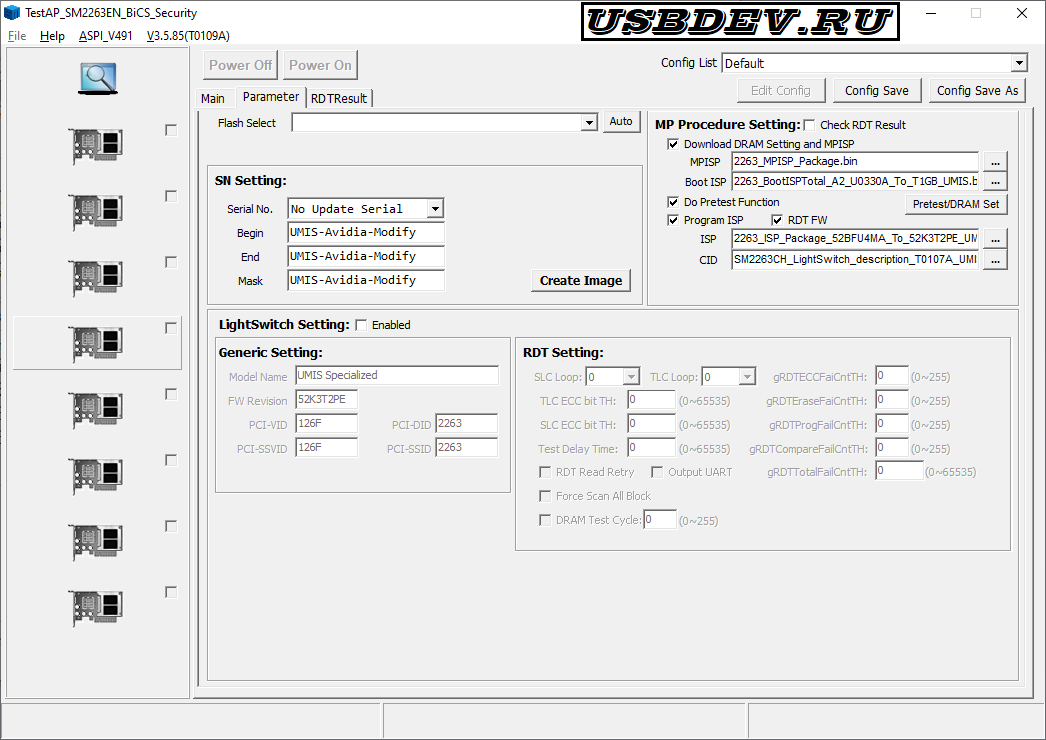Select the fourth PCIe card port icon
Image resolution: width=1046 pixels, height=740 pixels.
(97, 344)
